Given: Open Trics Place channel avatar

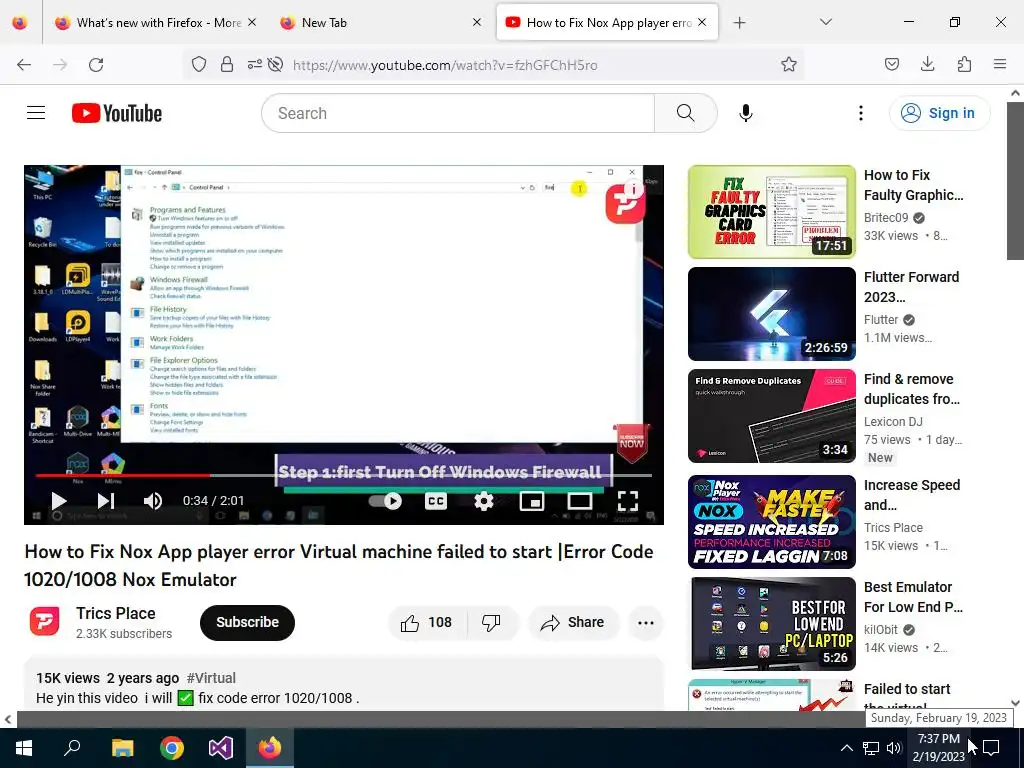Looking at the screenshot, I should click(44, 621).
